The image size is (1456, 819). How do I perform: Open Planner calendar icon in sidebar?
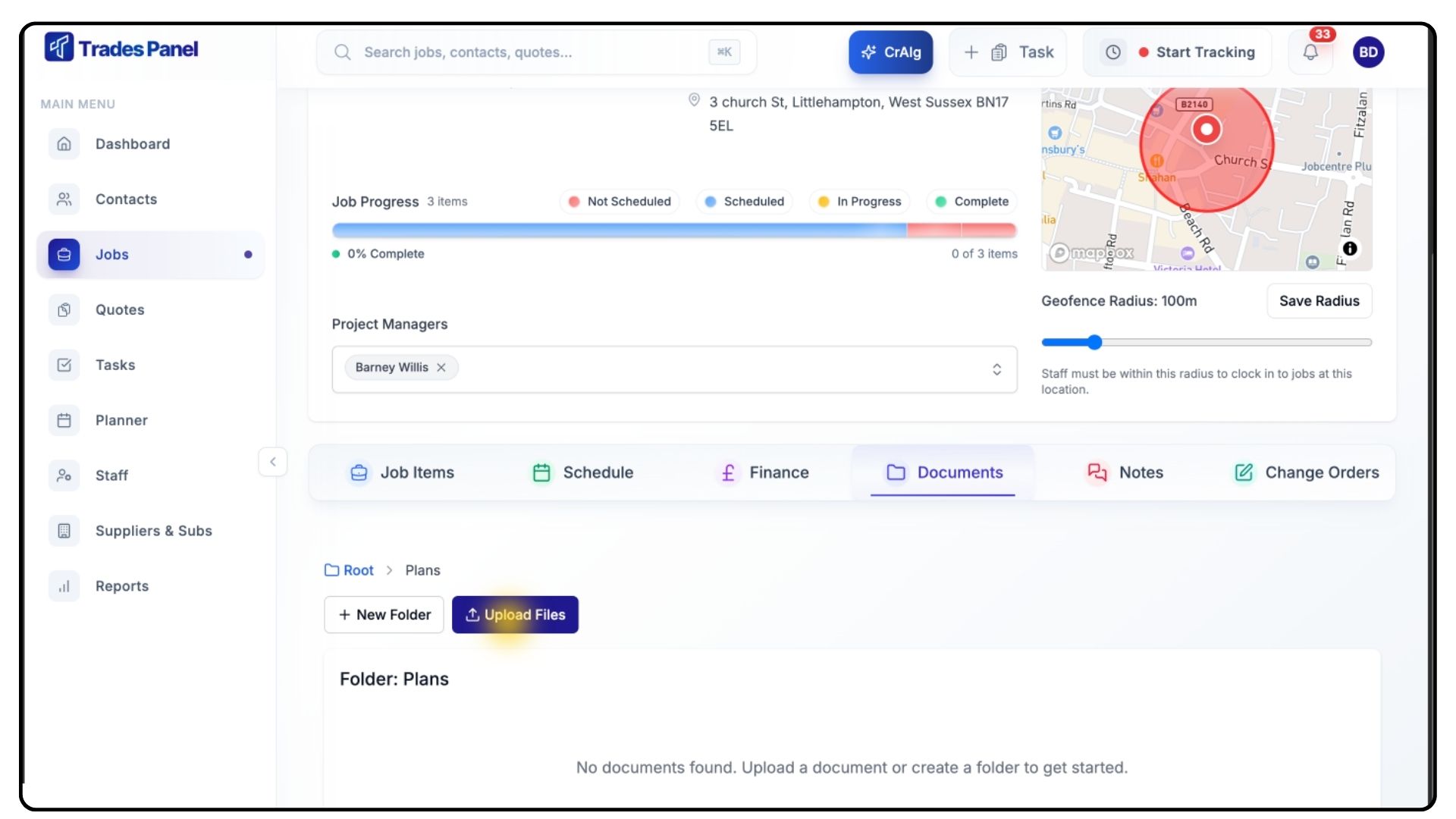tap(64, 420)
